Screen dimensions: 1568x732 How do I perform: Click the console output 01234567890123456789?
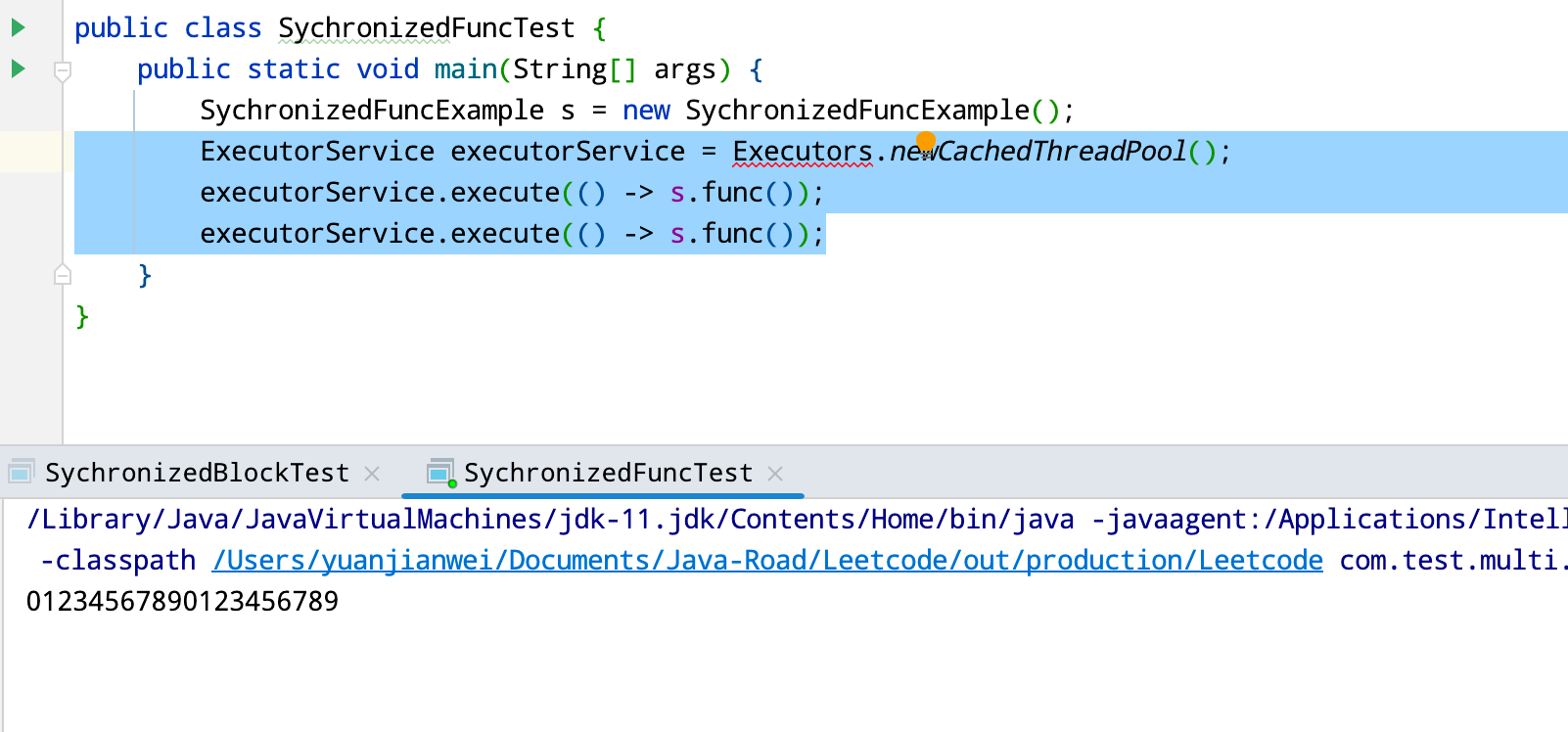point(182,601)
